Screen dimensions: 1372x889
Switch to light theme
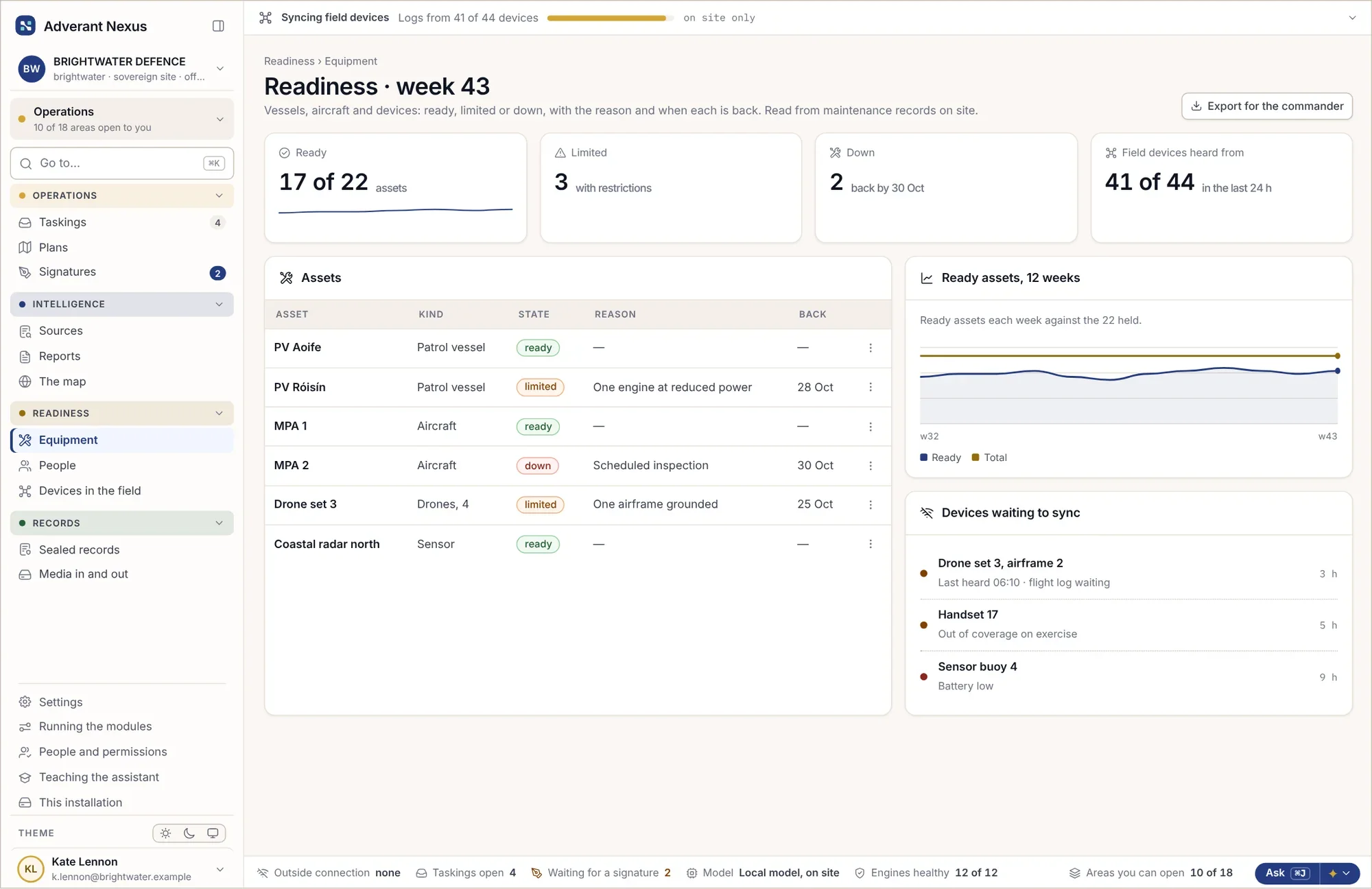pyautogui.click(x=165, y=833)
